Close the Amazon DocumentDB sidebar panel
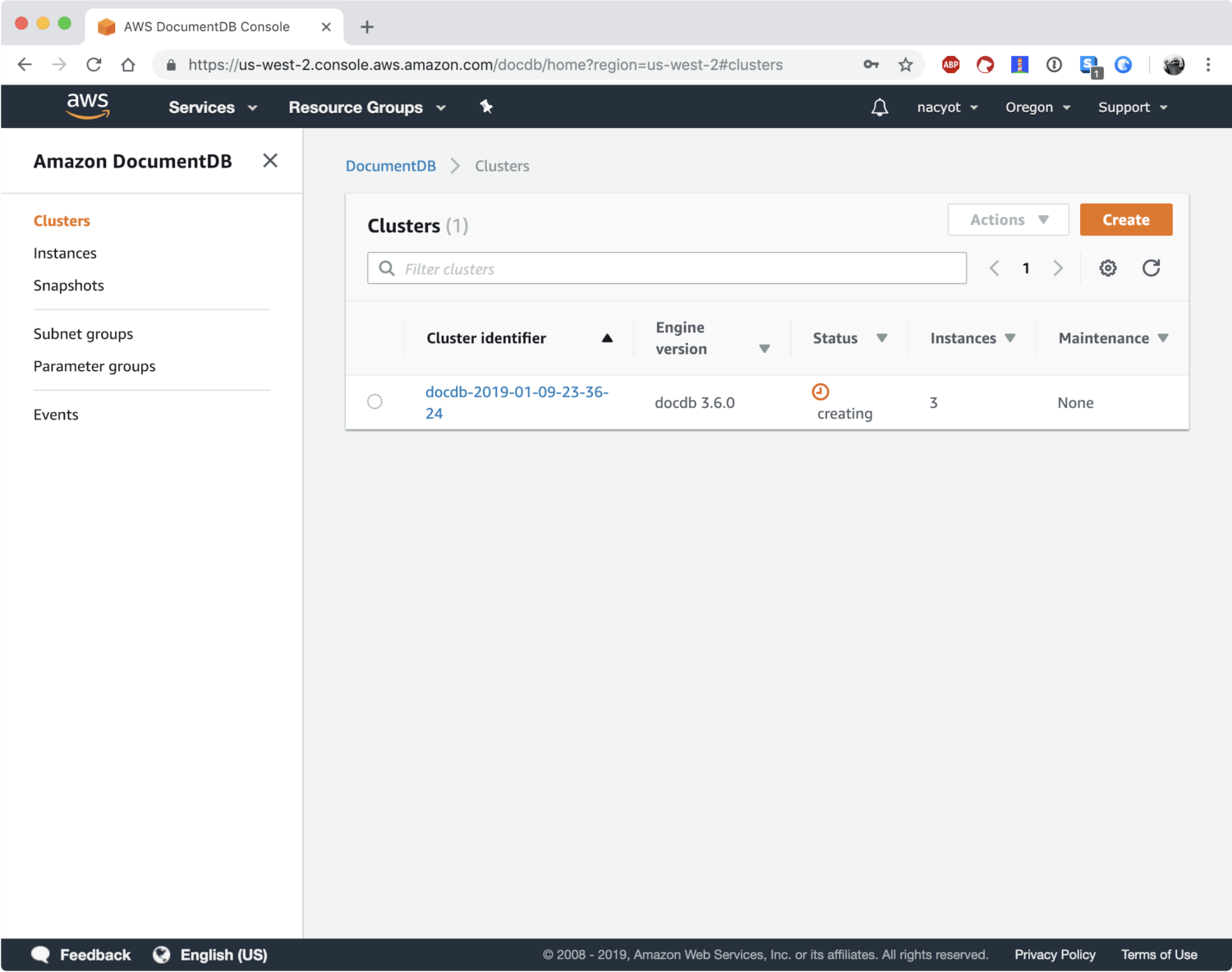1232x972 pixels. 270,161
